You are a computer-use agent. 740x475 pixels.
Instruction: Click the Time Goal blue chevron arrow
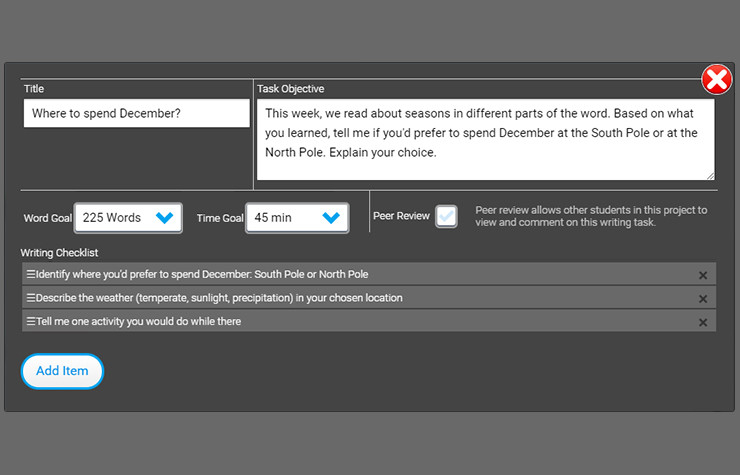(x=332, y=217)
